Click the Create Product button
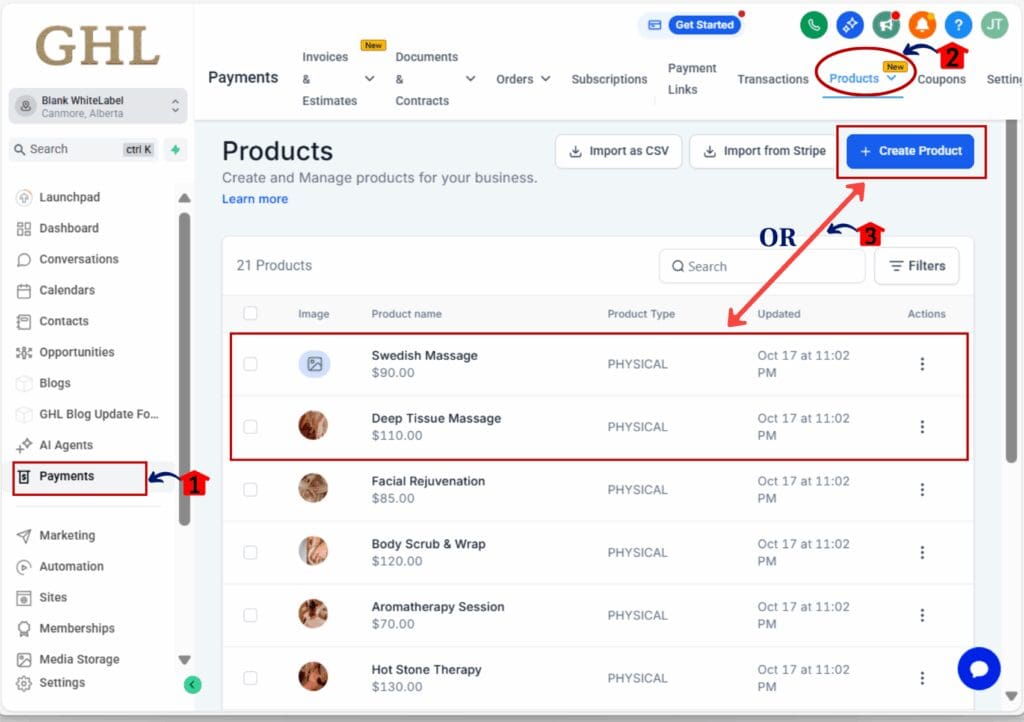Viewport: 1024px width, 722px height. [909, 151]
